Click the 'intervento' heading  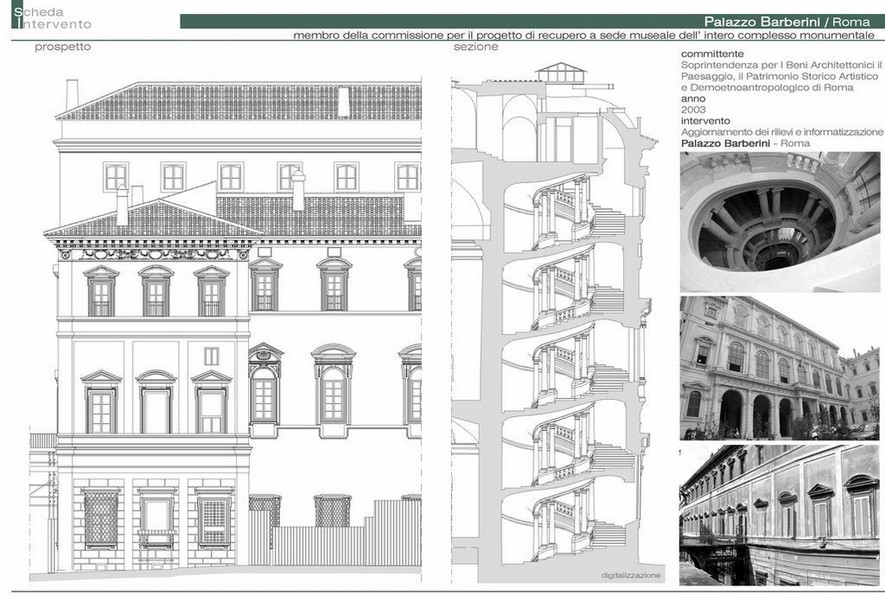point(706,121)
